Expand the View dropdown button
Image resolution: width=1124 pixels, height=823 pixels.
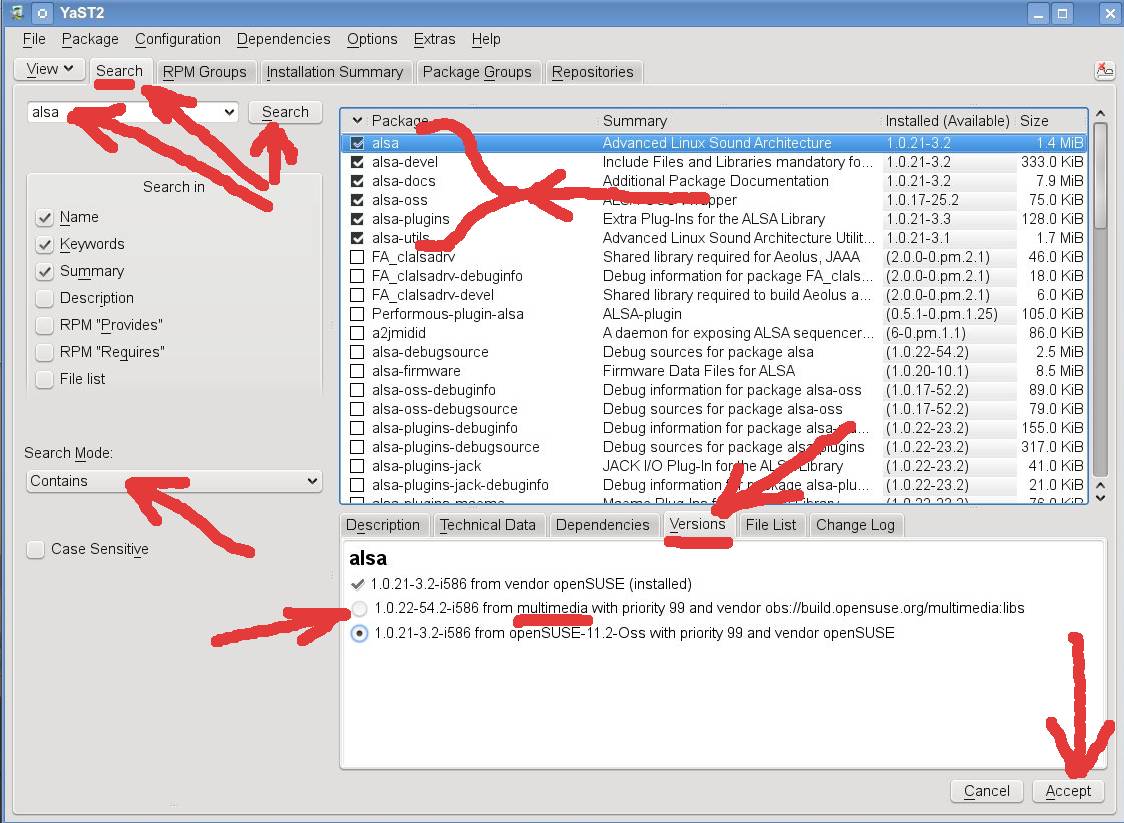(50, 69)
